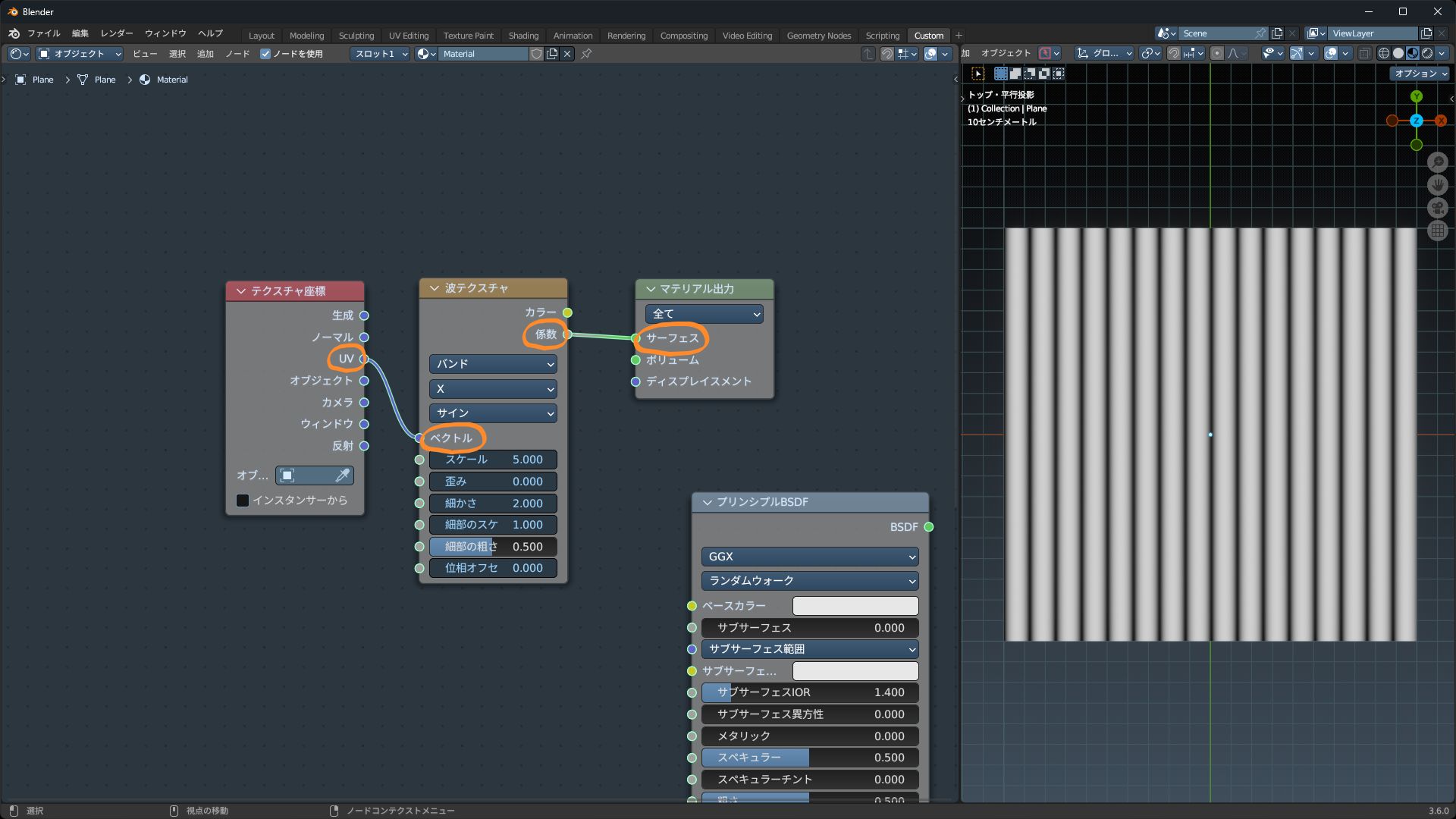Pin the node tree with pin icon
Screen dimensions: 1456x819
(x=586, y=54)
